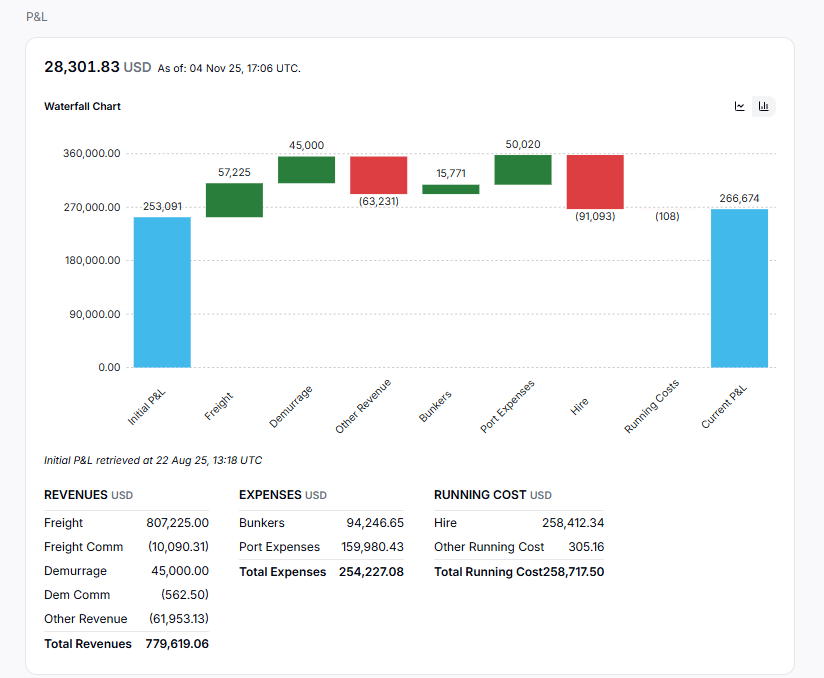Click the red Hire bar

coord(595,182)
